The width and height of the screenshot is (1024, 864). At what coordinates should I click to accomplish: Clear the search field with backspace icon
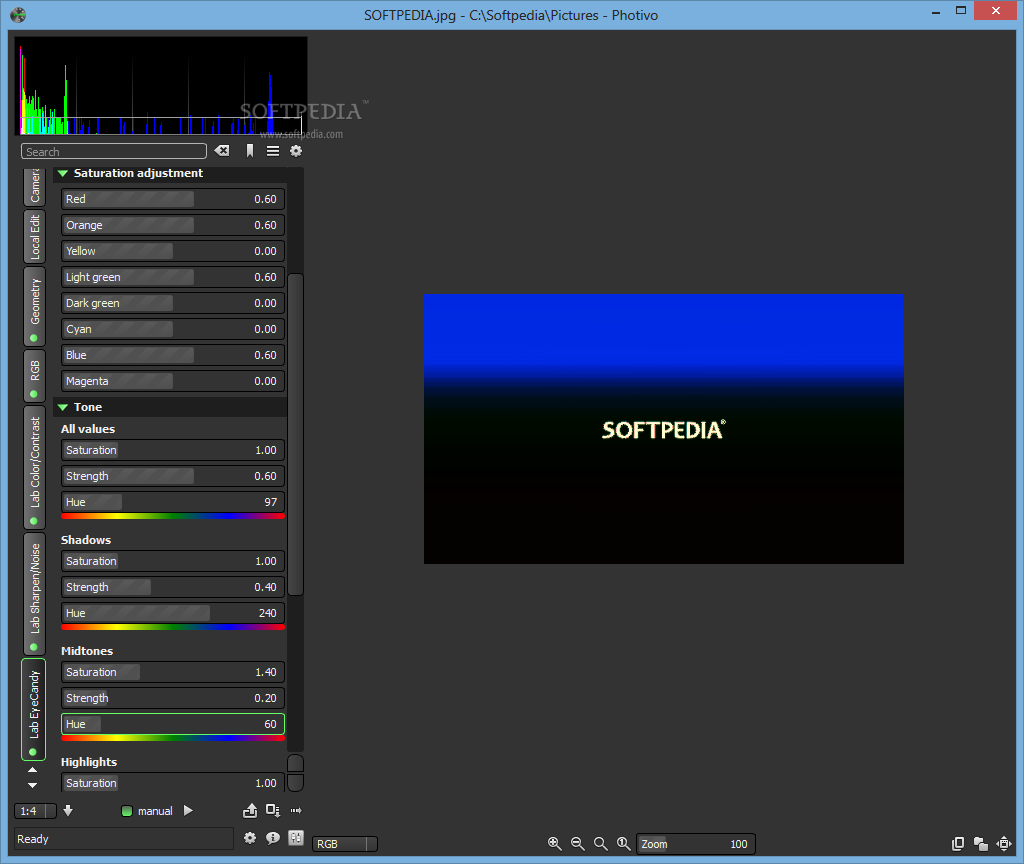222,151
